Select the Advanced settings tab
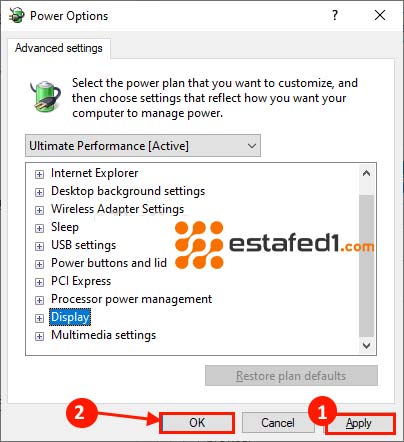404x442 pixels. [59, 48]
